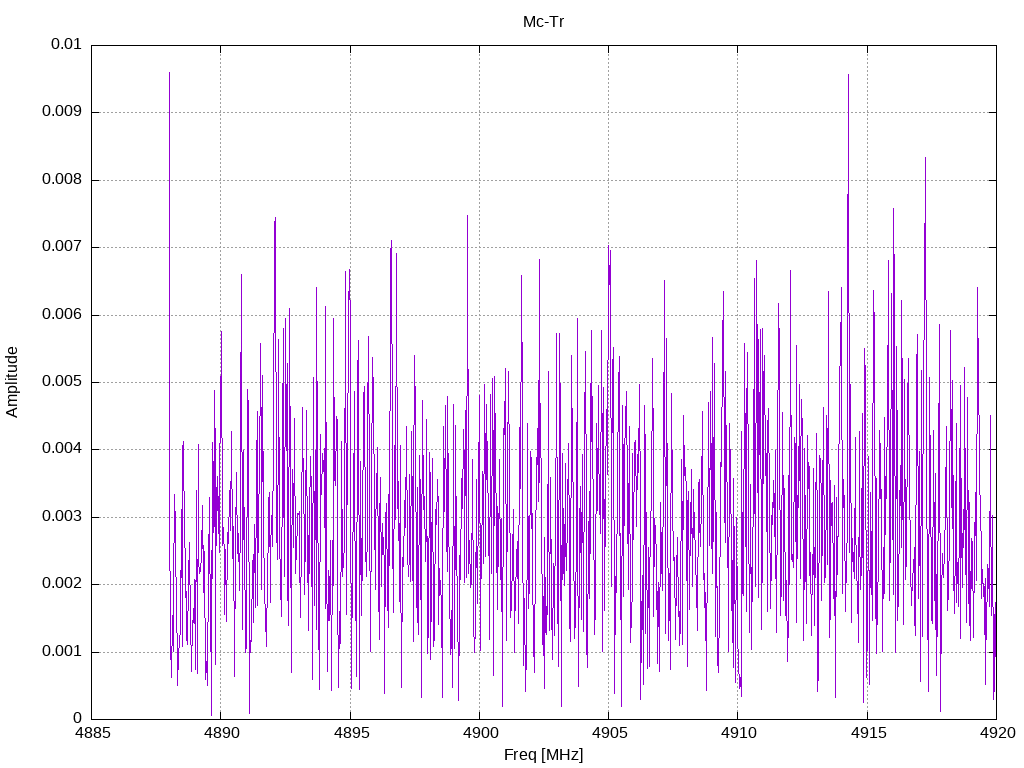
Task: Click the y-axis tick label 0.01
Action: coord(66,44)
